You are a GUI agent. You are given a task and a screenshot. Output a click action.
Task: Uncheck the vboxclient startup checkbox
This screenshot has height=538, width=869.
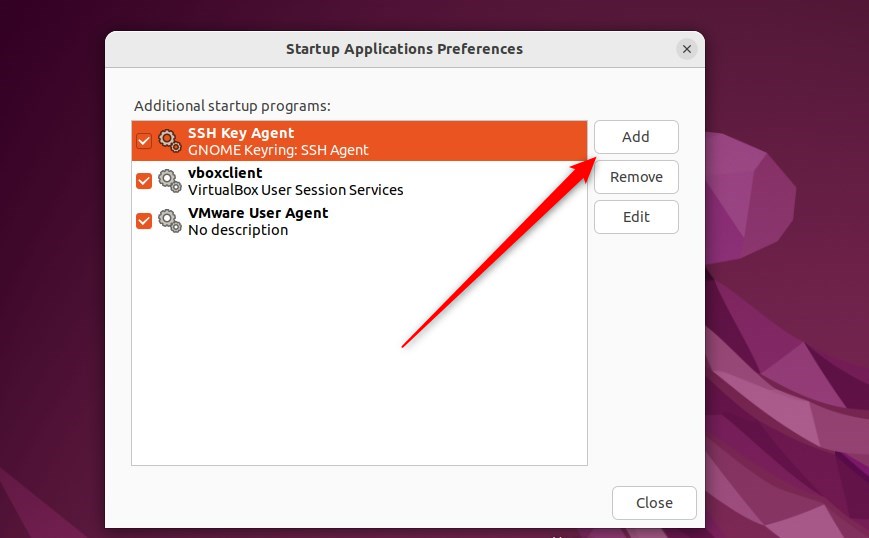[x=144, y=181]
